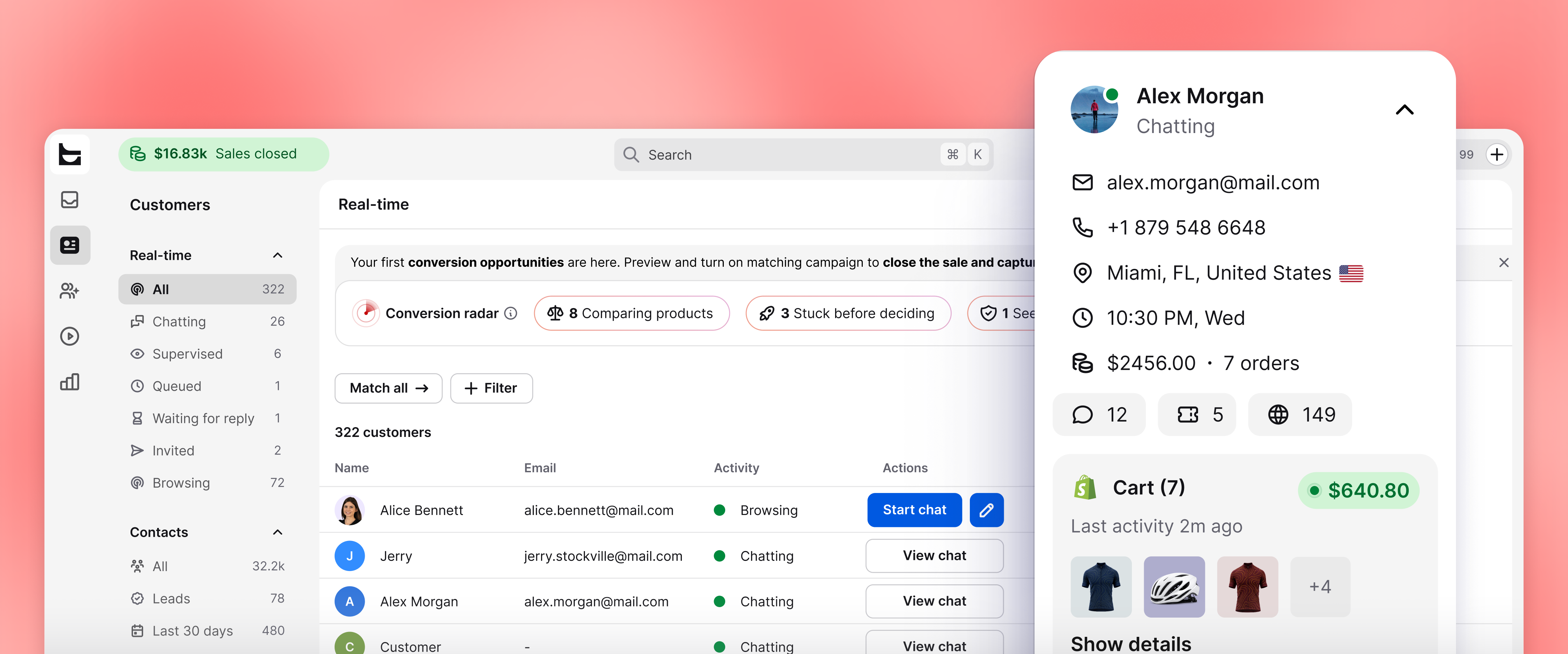This screenshot has height=654, width=1568.
Task: Click 3 Stuck before deciding chip
Action: pos(848,313)
